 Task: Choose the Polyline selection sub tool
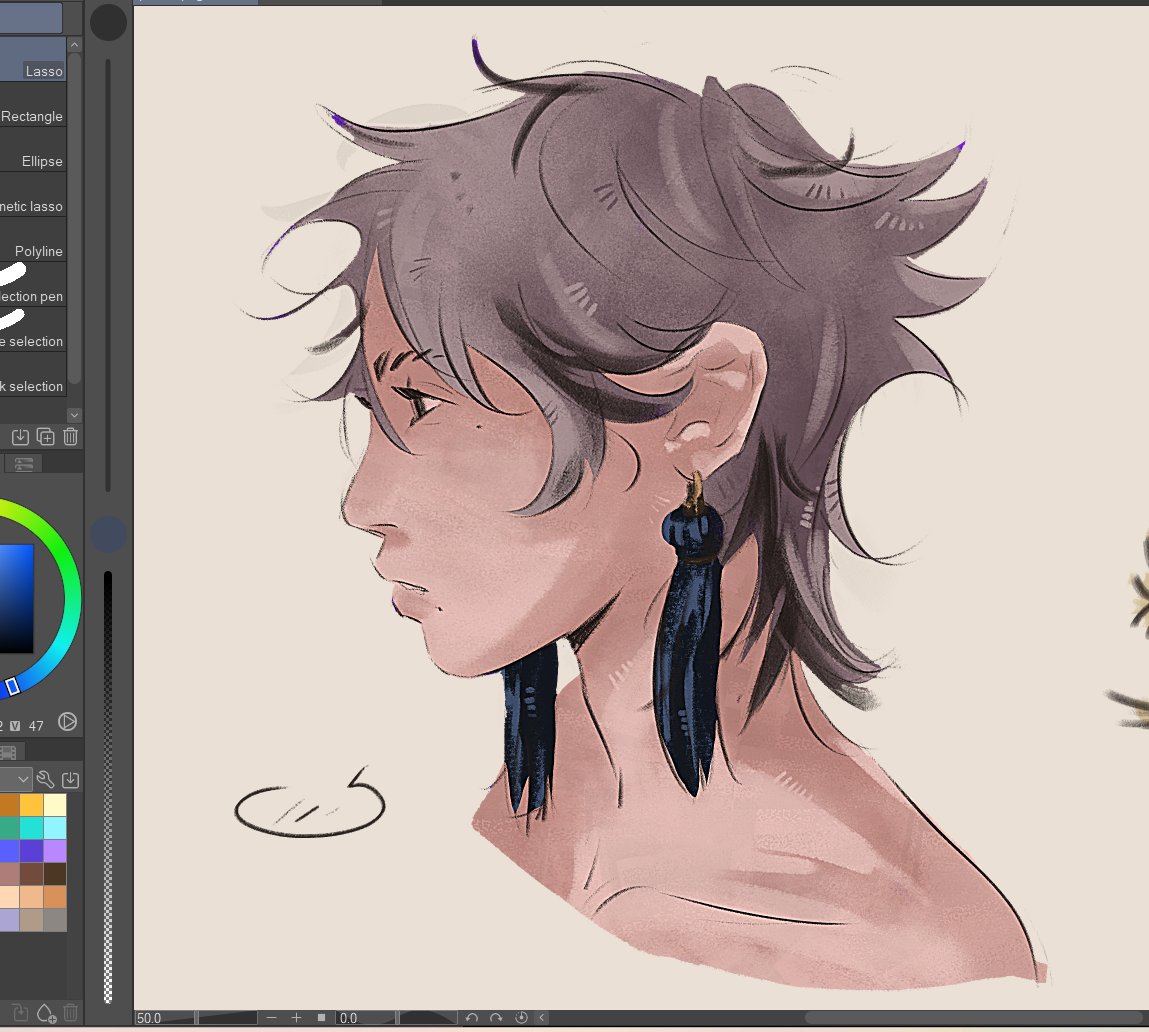coord(33,240)
